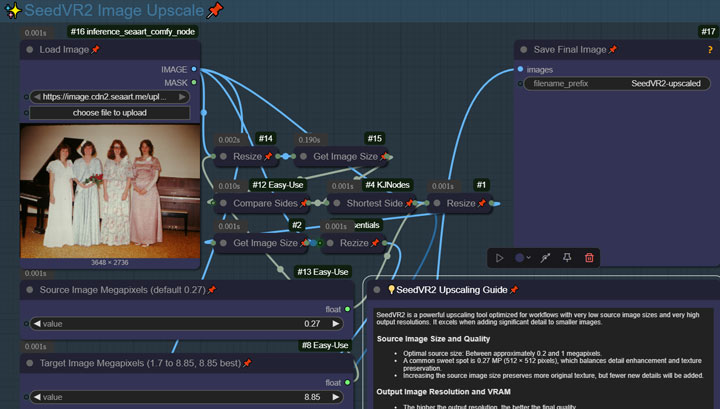Toggle collapse dot on Save Final Image node
720x409 pixels.
523,50
